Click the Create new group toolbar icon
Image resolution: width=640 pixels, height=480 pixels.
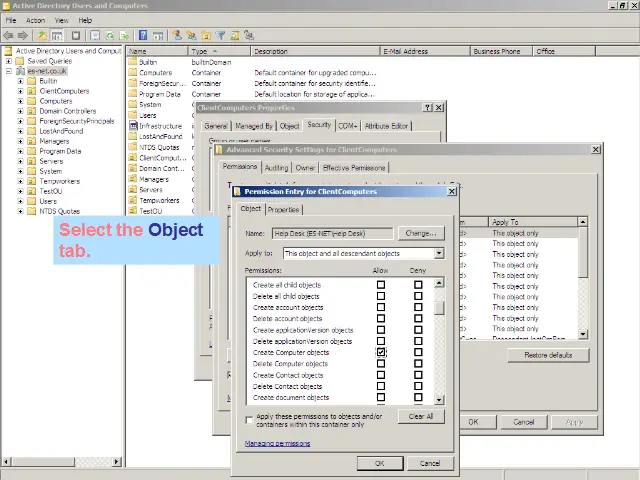[191, 36]
